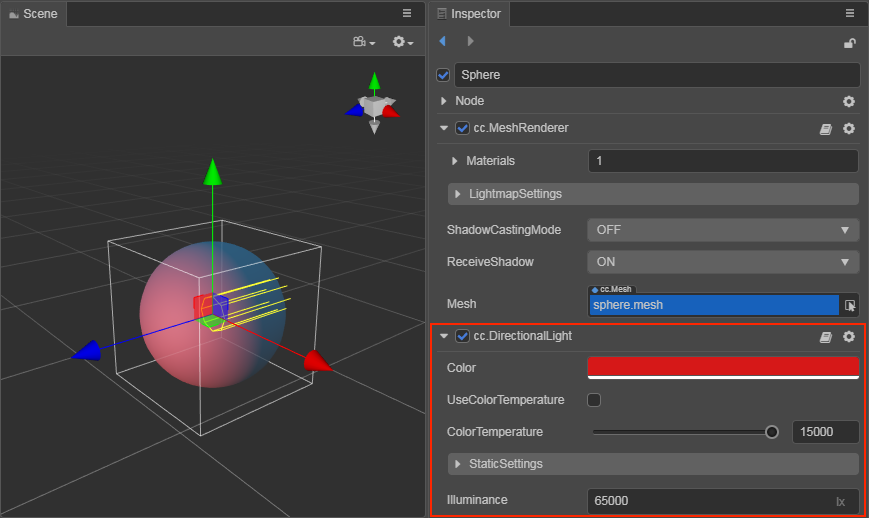Open the Inspector panel hamburger menu
The width and height of the screenshot is (869, 518).
[x=850, y=14]
